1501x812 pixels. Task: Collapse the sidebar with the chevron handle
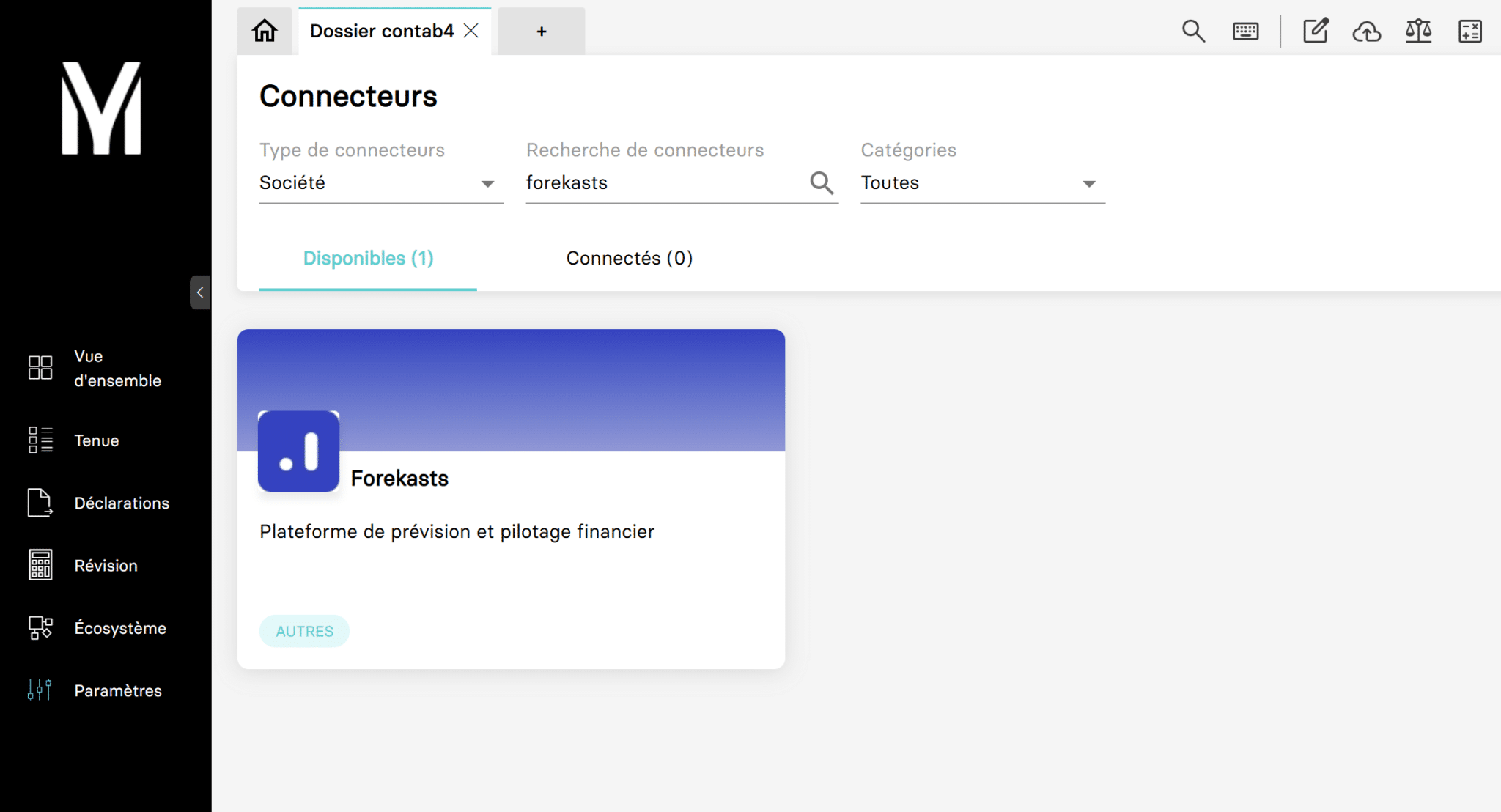200,292
